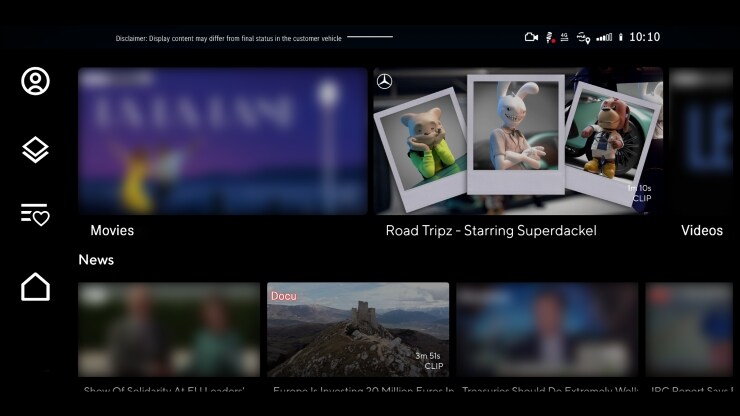Click the camera icon in status bar
This screenshot has width=740, height=416.
click(531, 37)
